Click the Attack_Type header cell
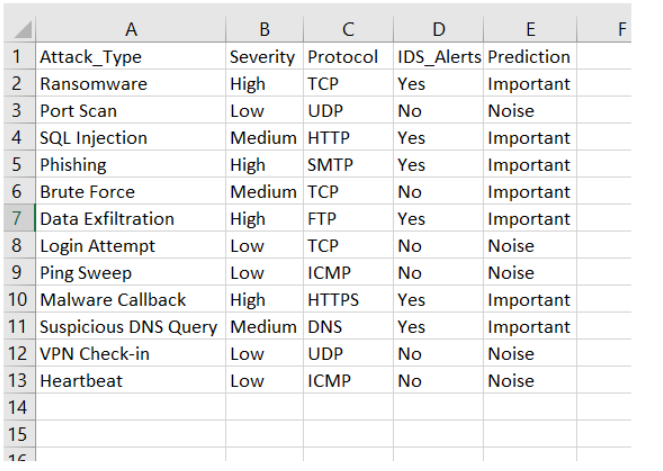Image resolution: width=663 pixels, height=471 pixels. [131, 56]
